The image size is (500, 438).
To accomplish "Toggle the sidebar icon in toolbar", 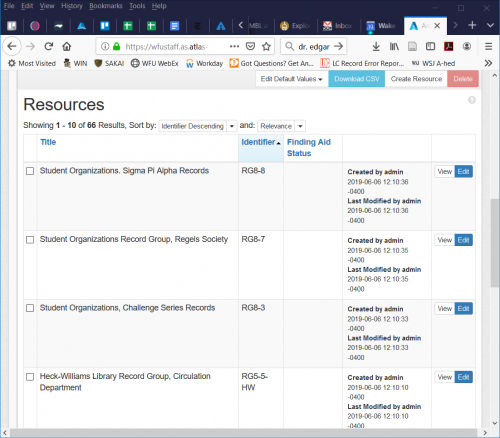I will pyautogui.click(x=430, y=46).
